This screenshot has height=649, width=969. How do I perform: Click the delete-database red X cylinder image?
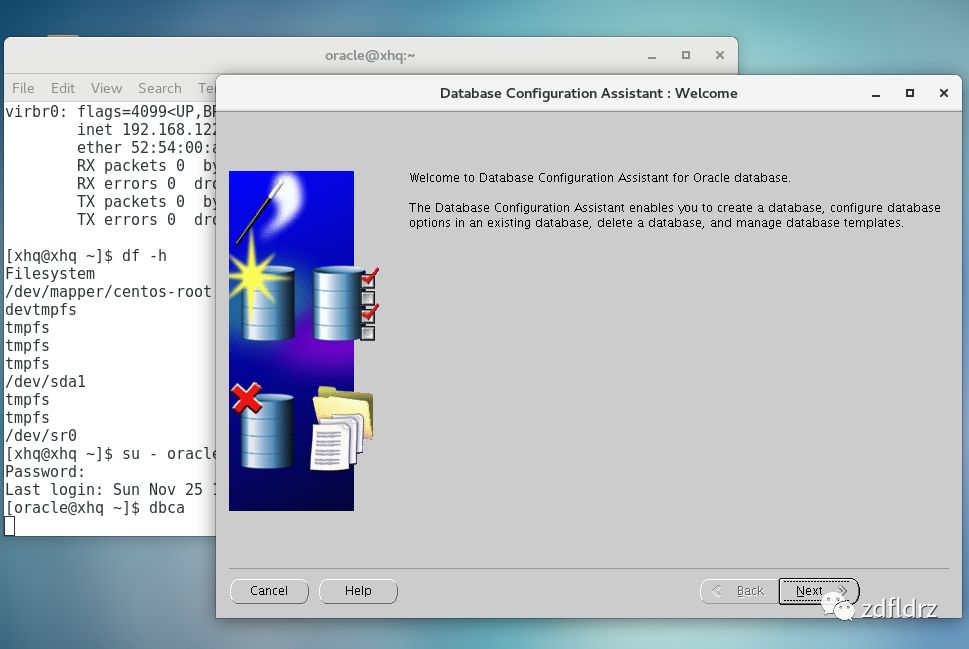tap(263, 426)
